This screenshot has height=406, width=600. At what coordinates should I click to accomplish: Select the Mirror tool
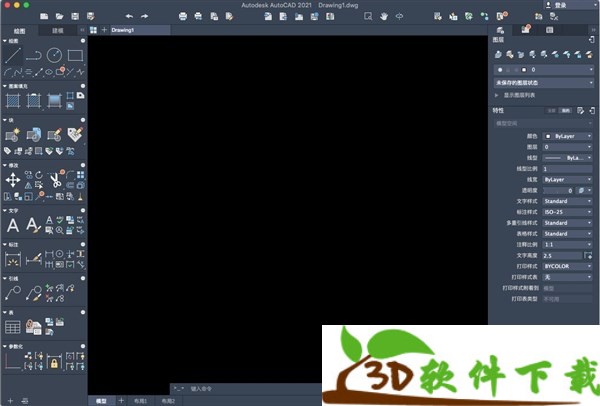pyautogui.click(x=29, y=186)
